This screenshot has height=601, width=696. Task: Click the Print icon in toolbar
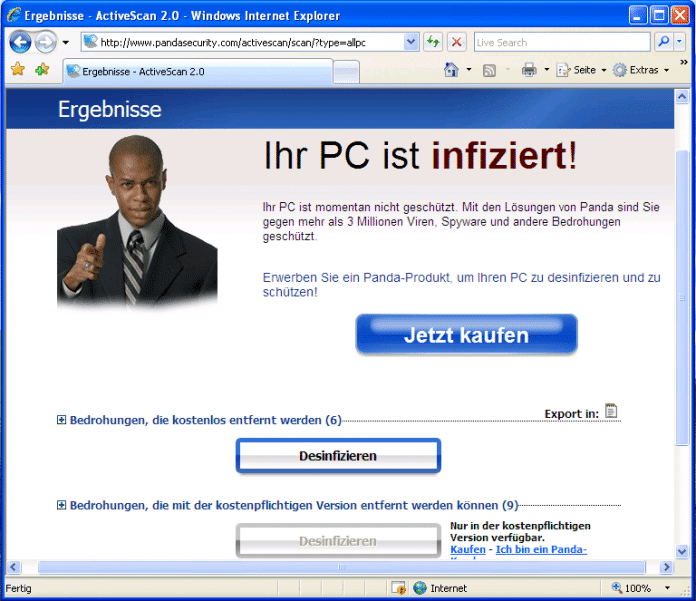pyautogui.click(x=528, y=70)
